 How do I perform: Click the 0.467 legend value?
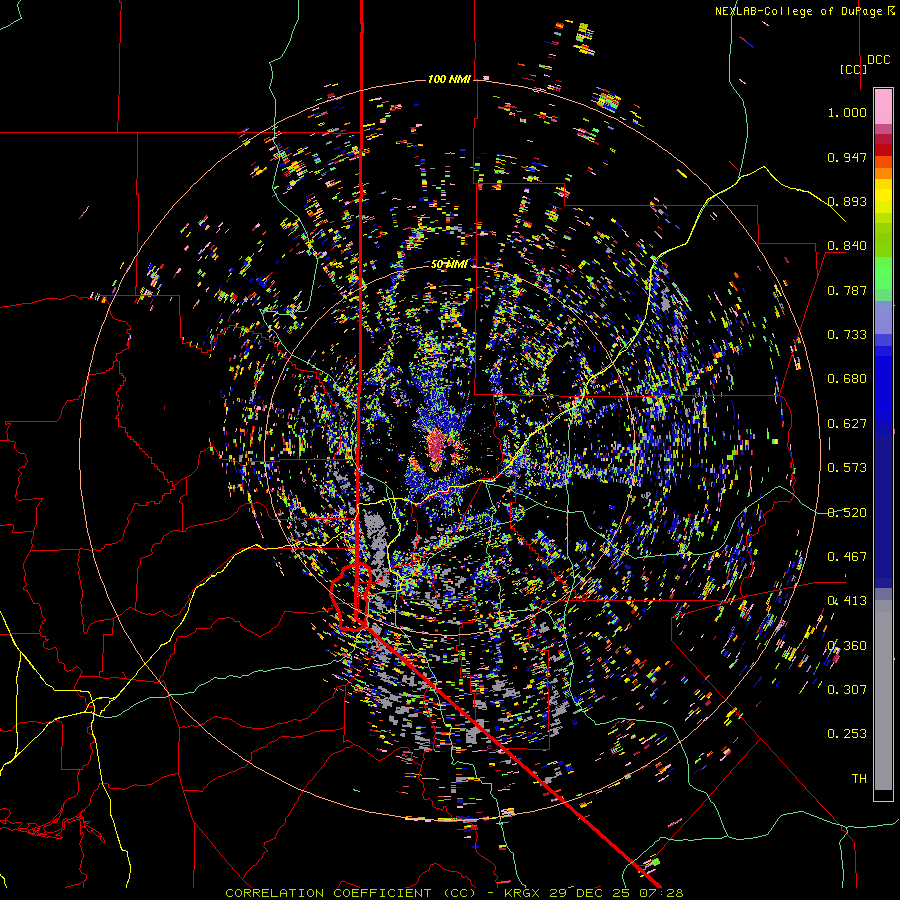(847, 557)
